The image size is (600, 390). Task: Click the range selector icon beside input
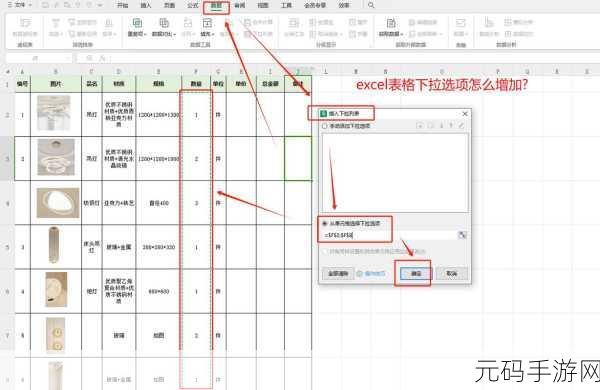[462, 235]
